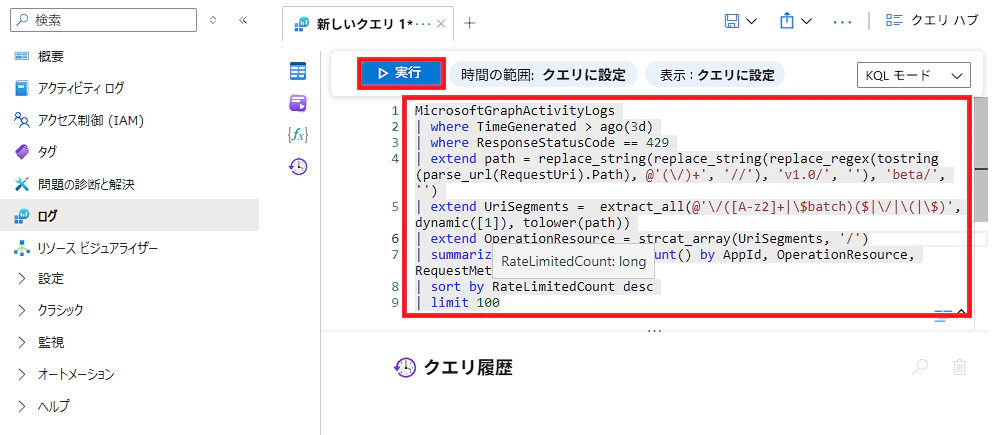Open the top-right more options ellipsis
This screenshot has width=1007, height=435.
(x=842, y=21)
